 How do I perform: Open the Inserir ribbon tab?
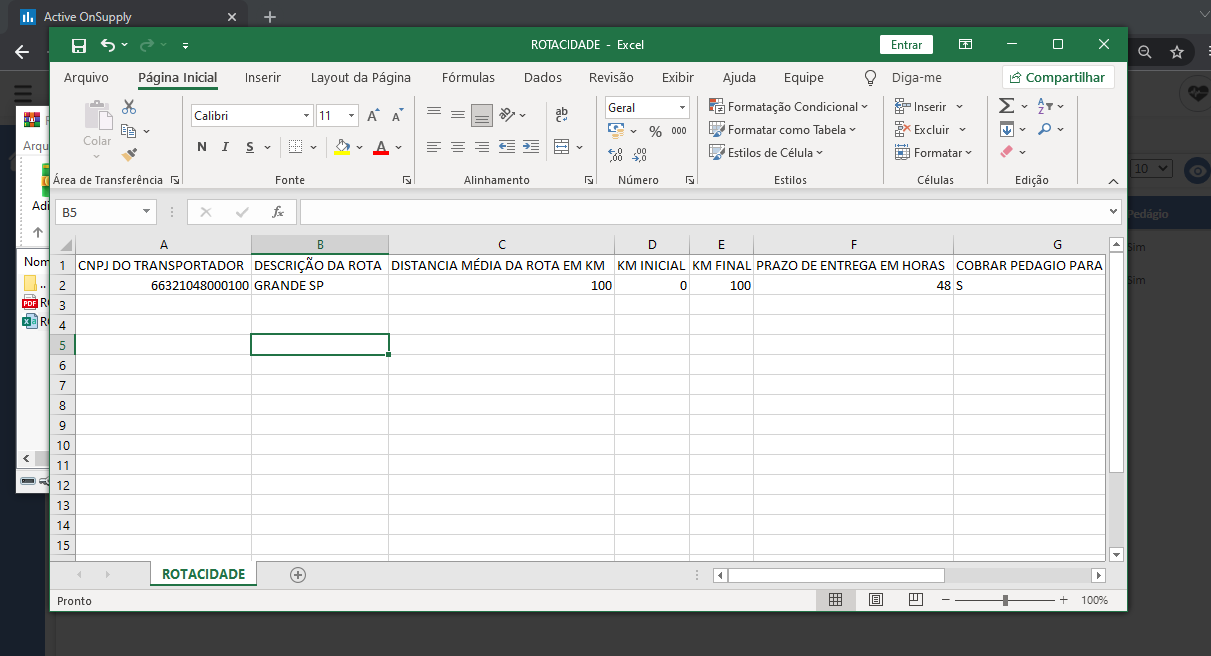(x=263, y=77)
